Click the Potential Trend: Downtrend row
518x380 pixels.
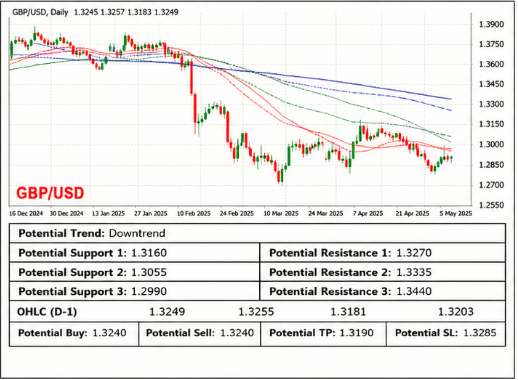pos(257,233)
